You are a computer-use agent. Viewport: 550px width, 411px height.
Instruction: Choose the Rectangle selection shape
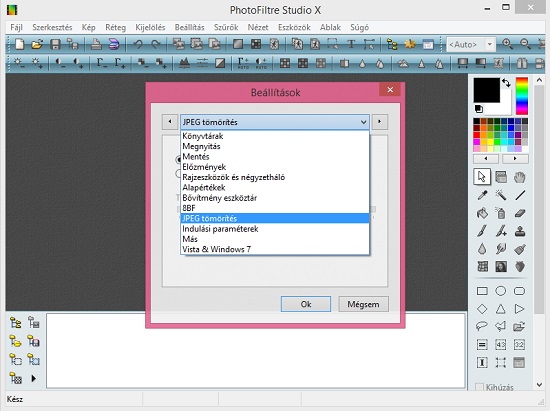coord(482,291)
